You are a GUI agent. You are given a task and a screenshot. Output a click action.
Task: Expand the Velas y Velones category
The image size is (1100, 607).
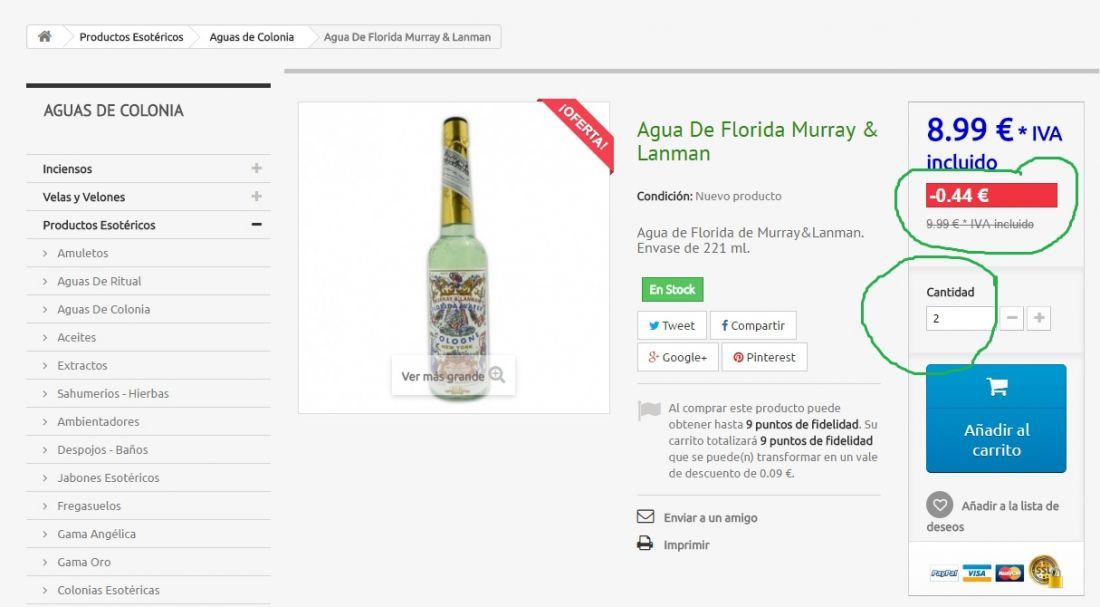pos(256,196)
